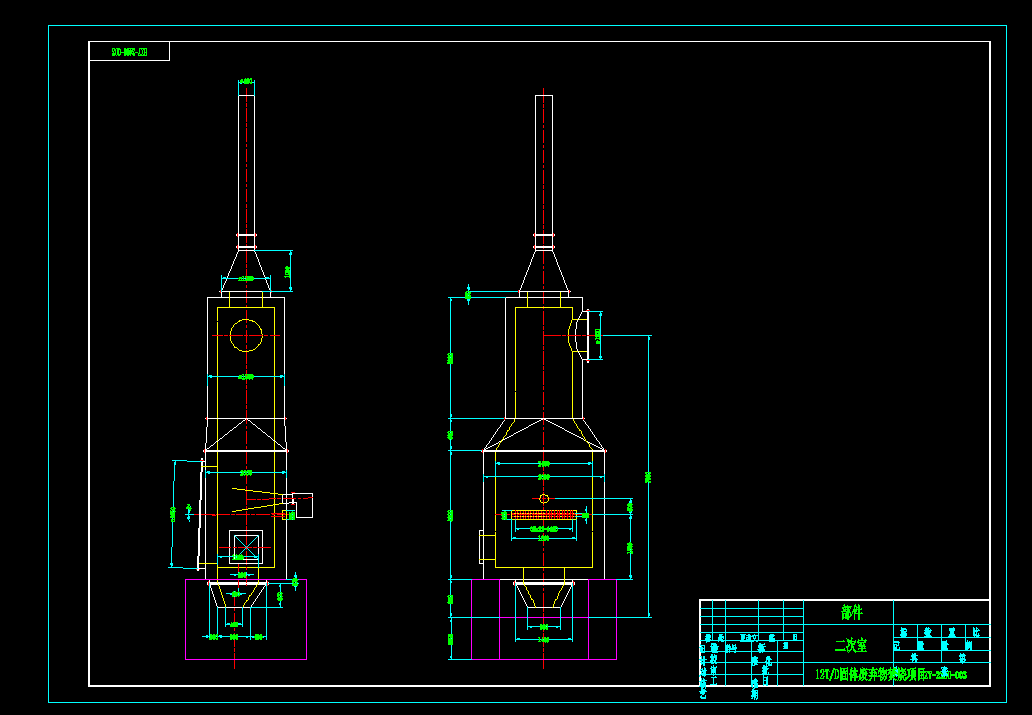Select the crossed square hatch in left view
Image resolution: width=1032 pixels, height=715 pixels.
pos(246,547)
